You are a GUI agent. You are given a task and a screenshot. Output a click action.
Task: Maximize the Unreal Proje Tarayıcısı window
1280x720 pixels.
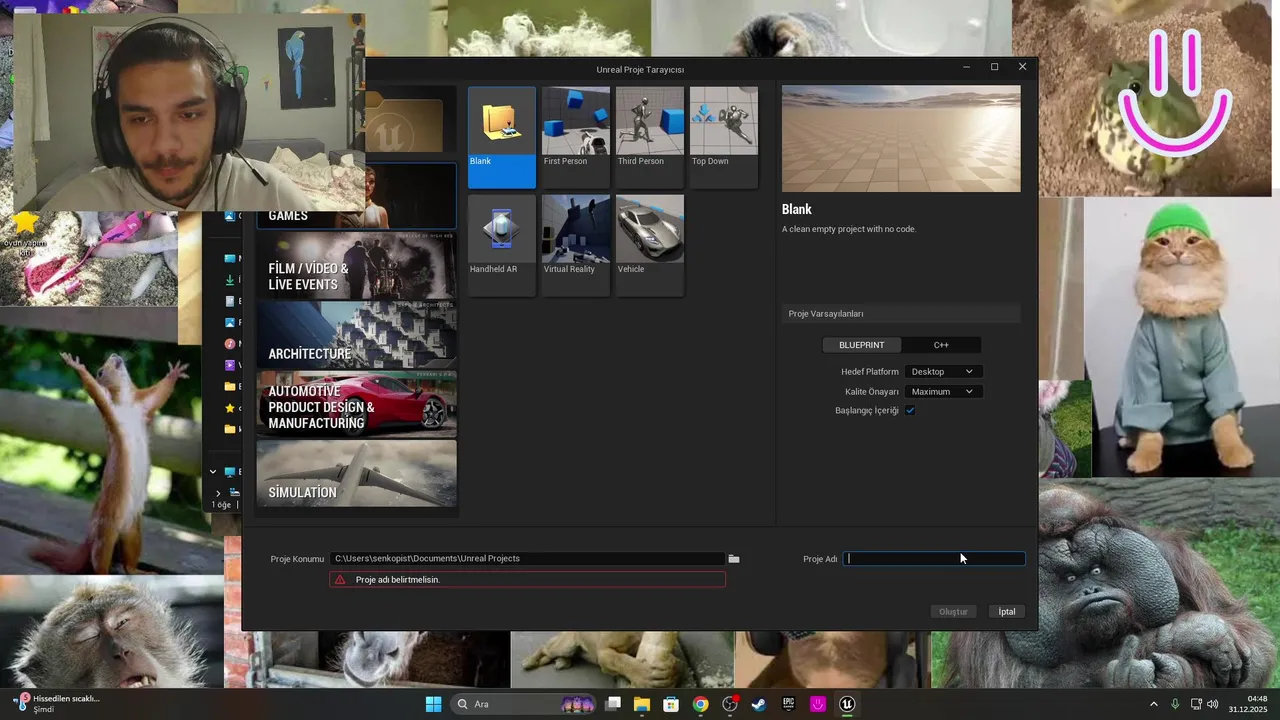click(x=994, y=67)
